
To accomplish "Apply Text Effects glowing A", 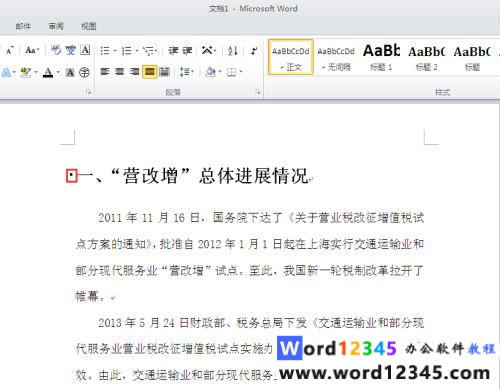I will click(6, 72).
